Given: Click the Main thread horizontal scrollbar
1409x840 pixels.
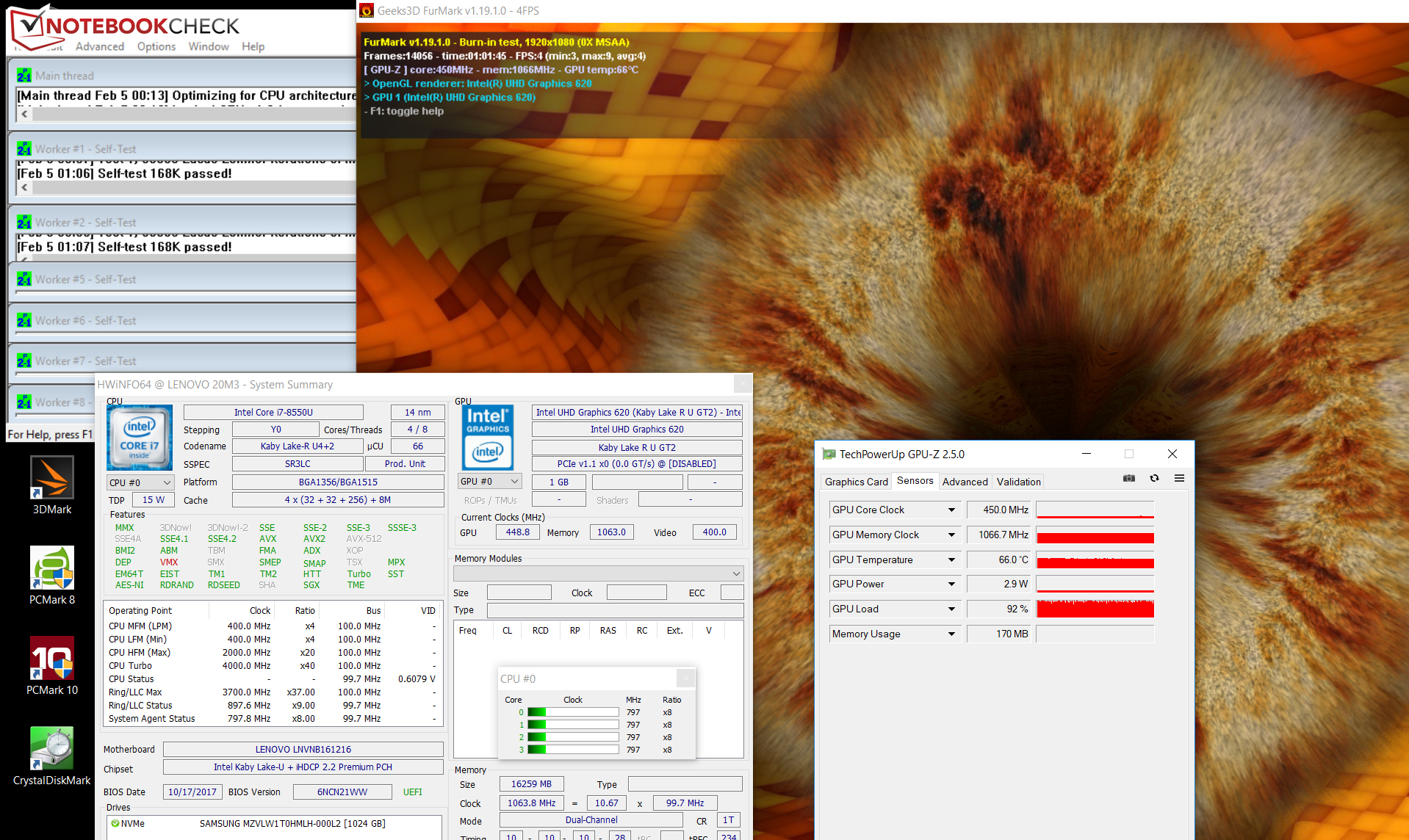Looking at the screenshot, I should click(187, 115).
